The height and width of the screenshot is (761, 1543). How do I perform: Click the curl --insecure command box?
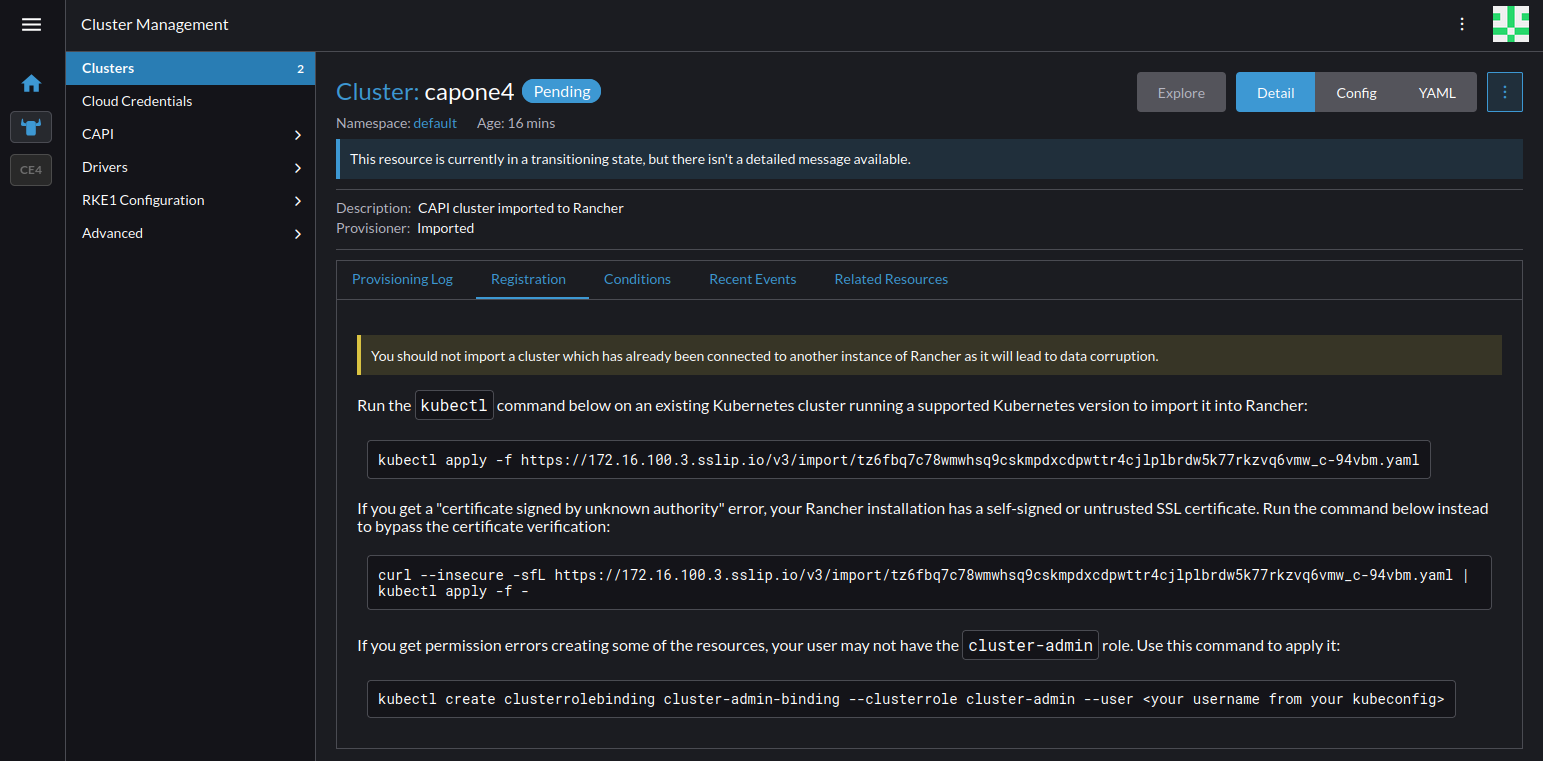click(x=929, y=583)
